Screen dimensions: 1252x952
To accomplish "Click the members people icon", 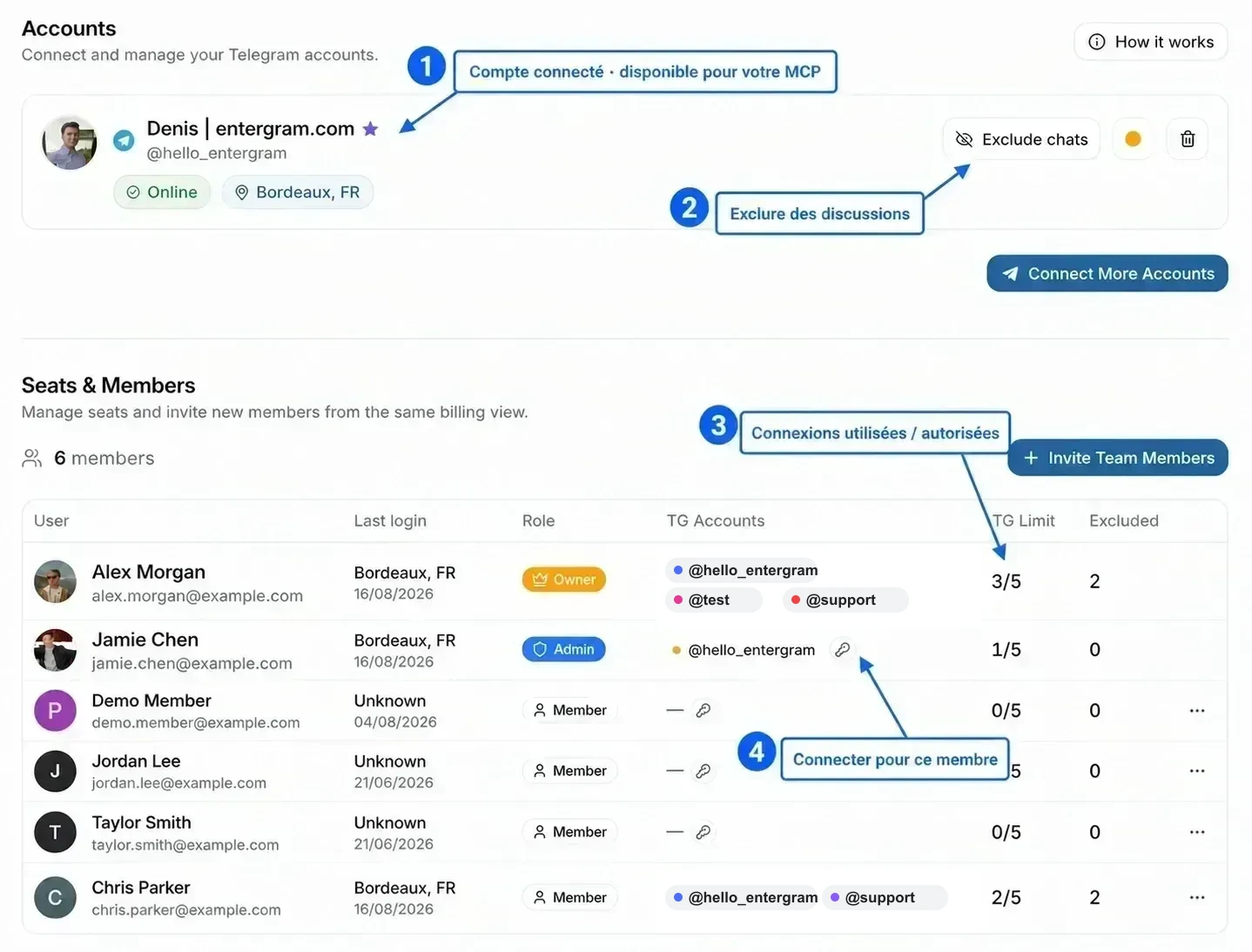I will click(x=32, y=459).
